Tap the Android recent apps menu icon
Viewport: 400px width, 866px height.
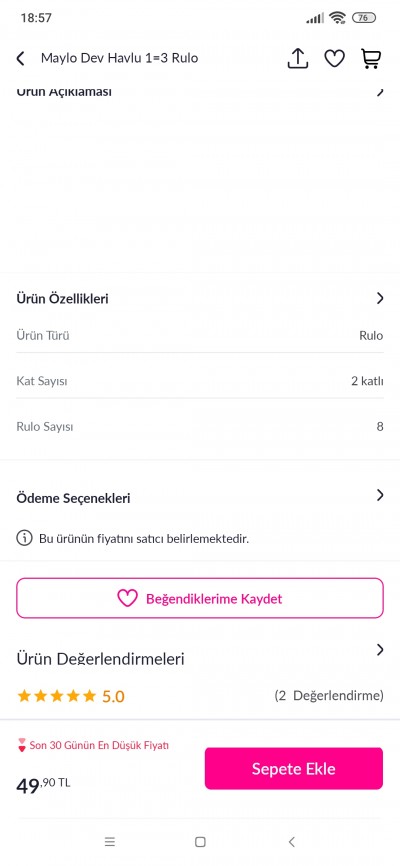click(110, 842)
